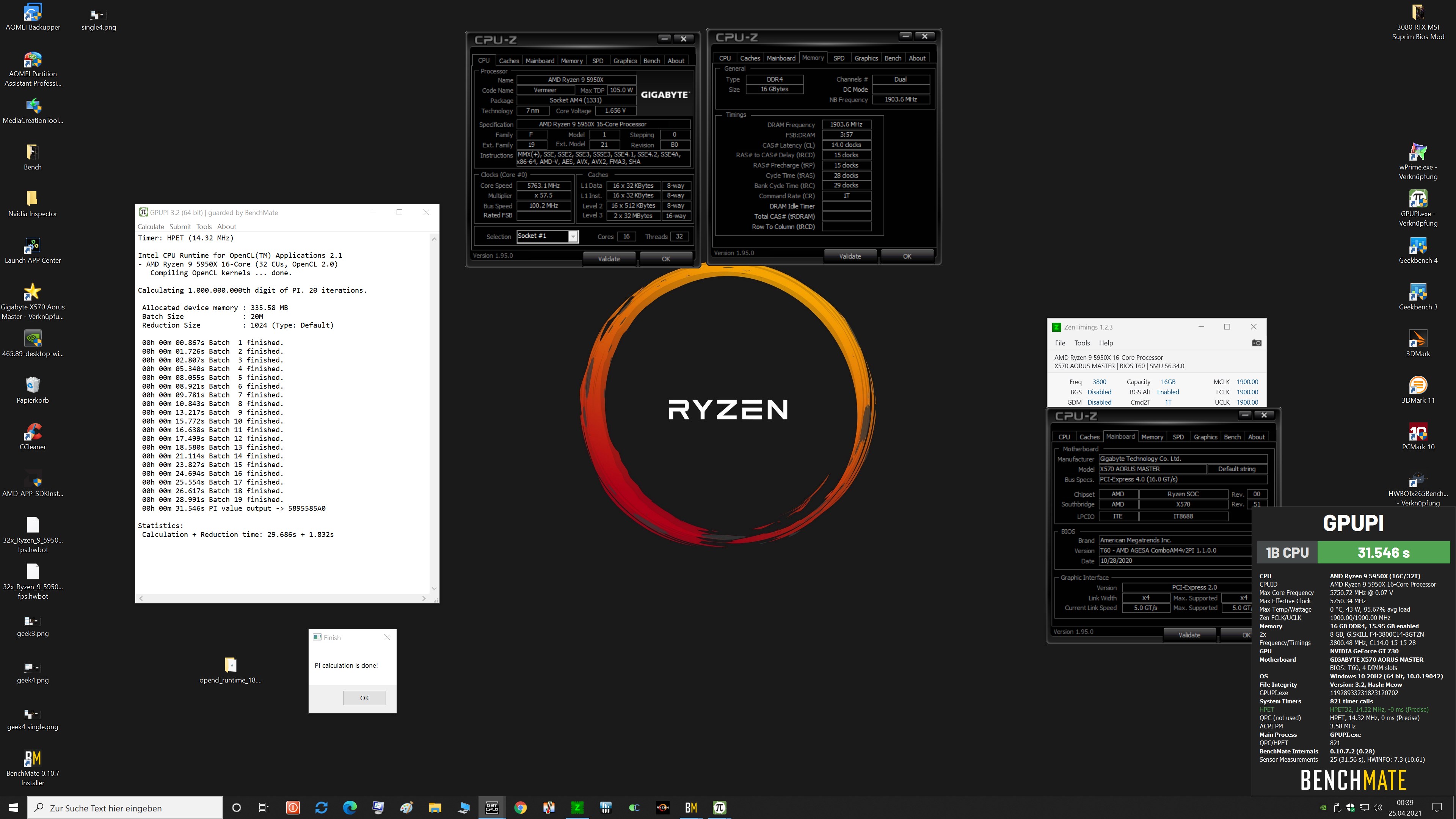Open Microsoft Edge from the taskbar

[x=350, y=807]
